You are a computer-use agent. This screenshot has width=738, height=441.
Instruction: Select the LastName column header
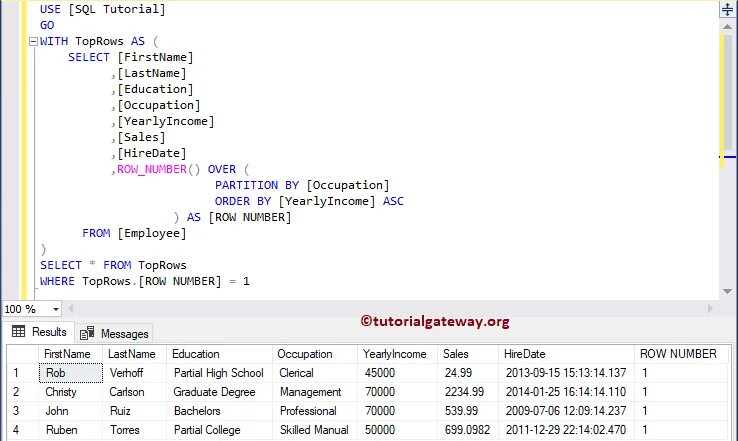click(x=135, y=354)
